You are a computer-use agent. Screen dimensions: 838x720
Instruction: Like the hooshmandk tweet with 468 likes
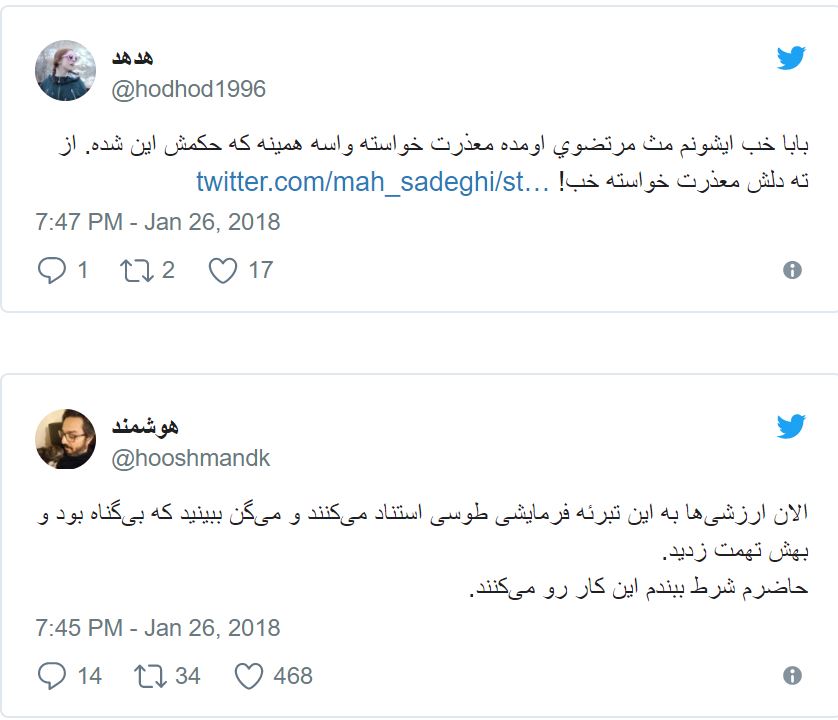[249, 676]
